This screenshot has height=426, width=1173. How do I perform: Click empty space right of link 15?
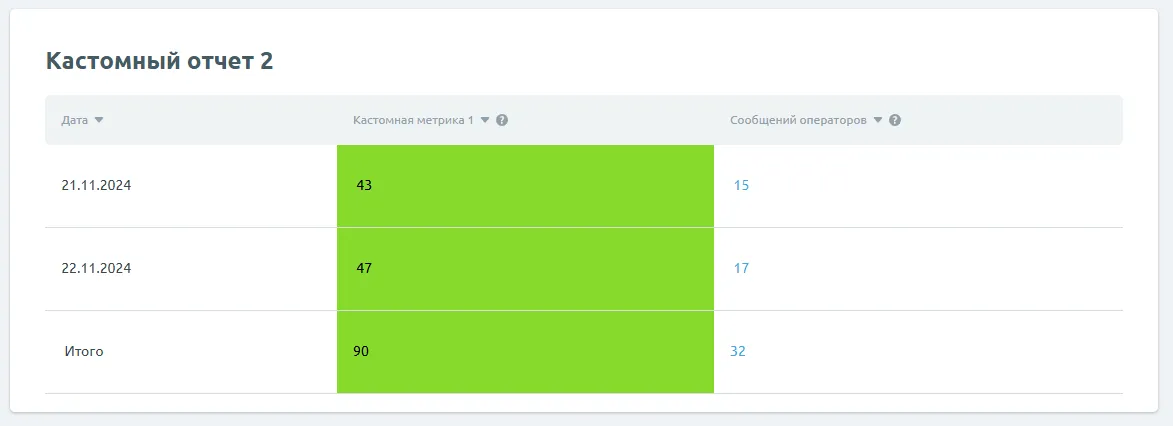[930, 185]
